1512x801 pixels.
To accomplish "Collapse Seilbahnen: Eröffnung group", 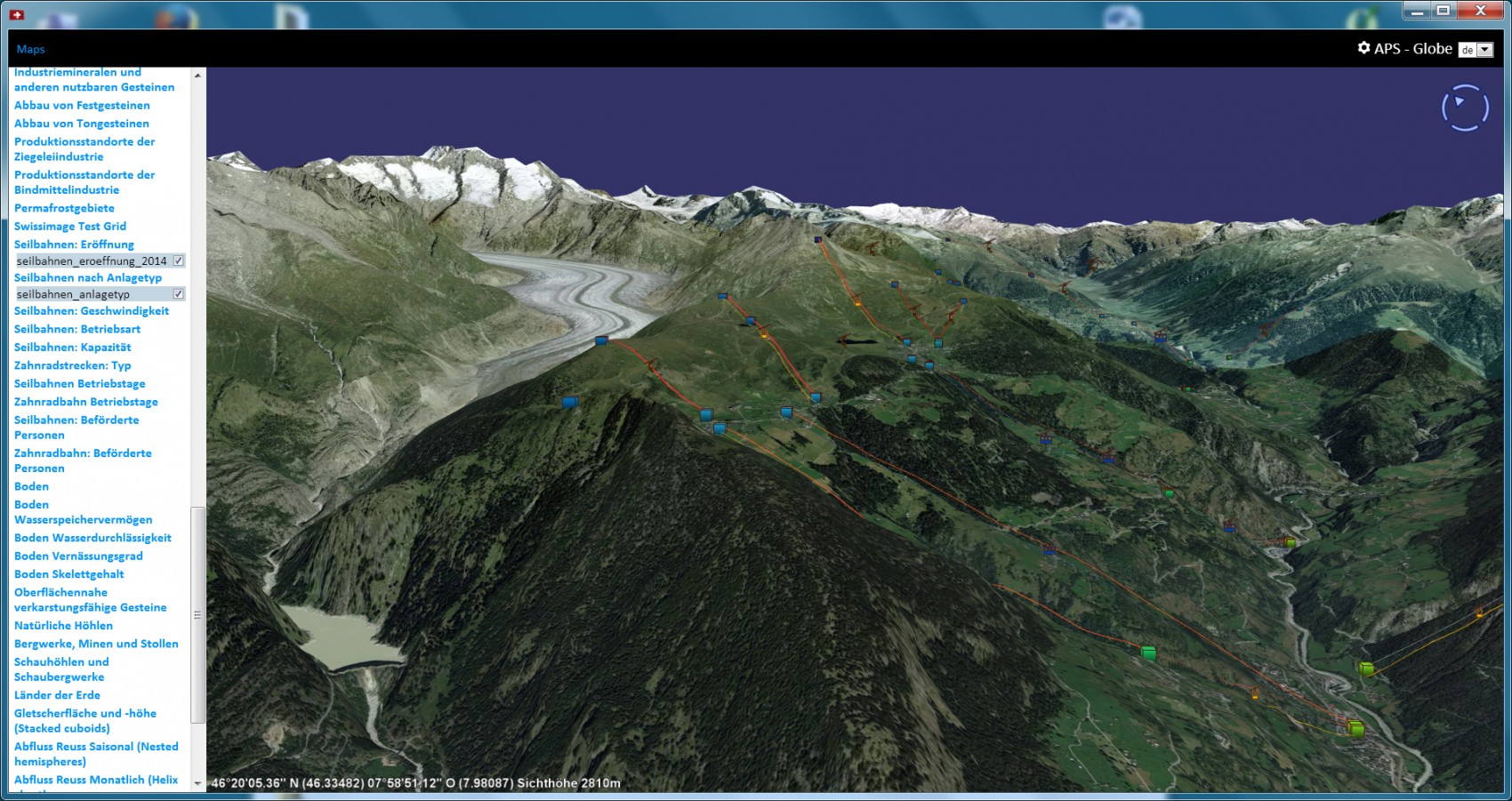I will coord(74,244).
